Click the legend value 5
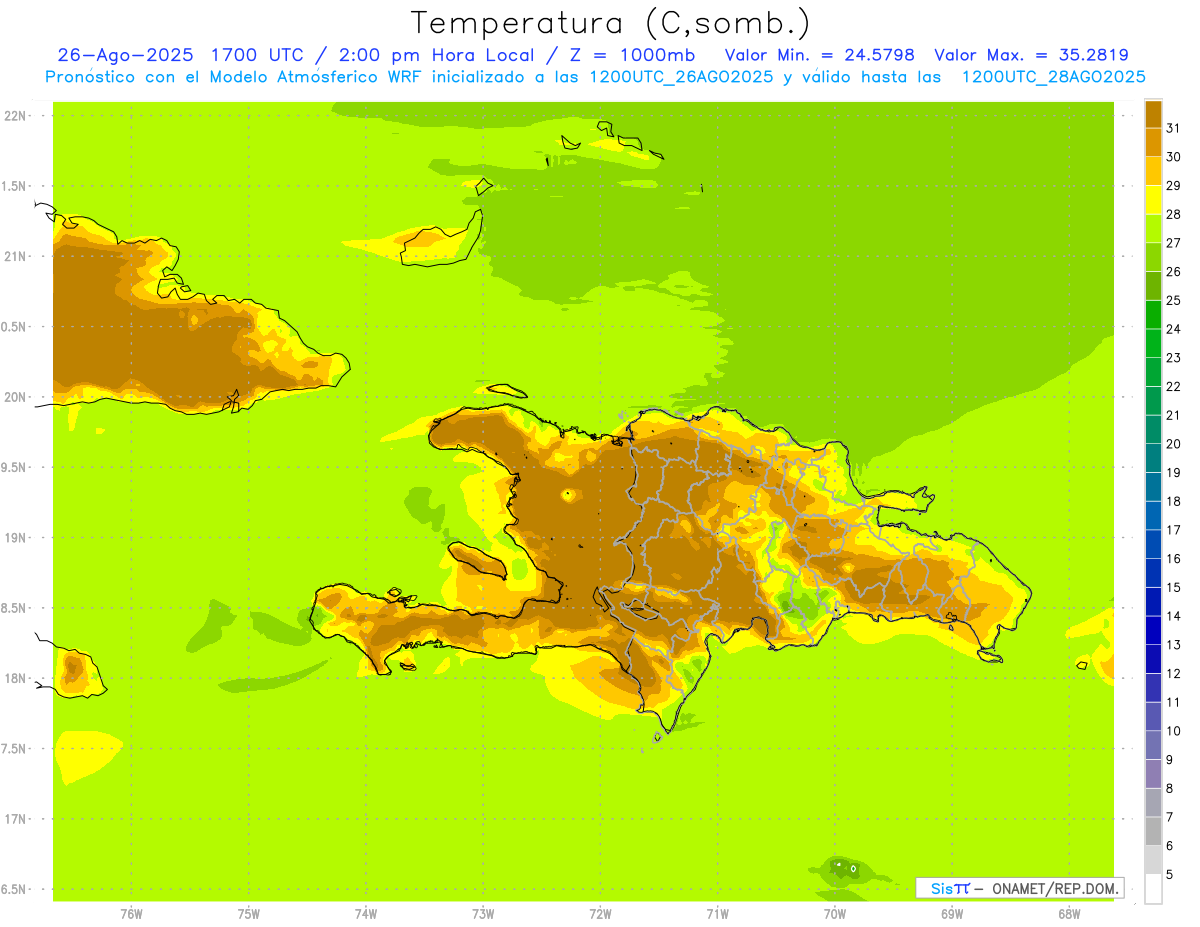This screenshot has height=927, width=1200. tap(1170, 874)
